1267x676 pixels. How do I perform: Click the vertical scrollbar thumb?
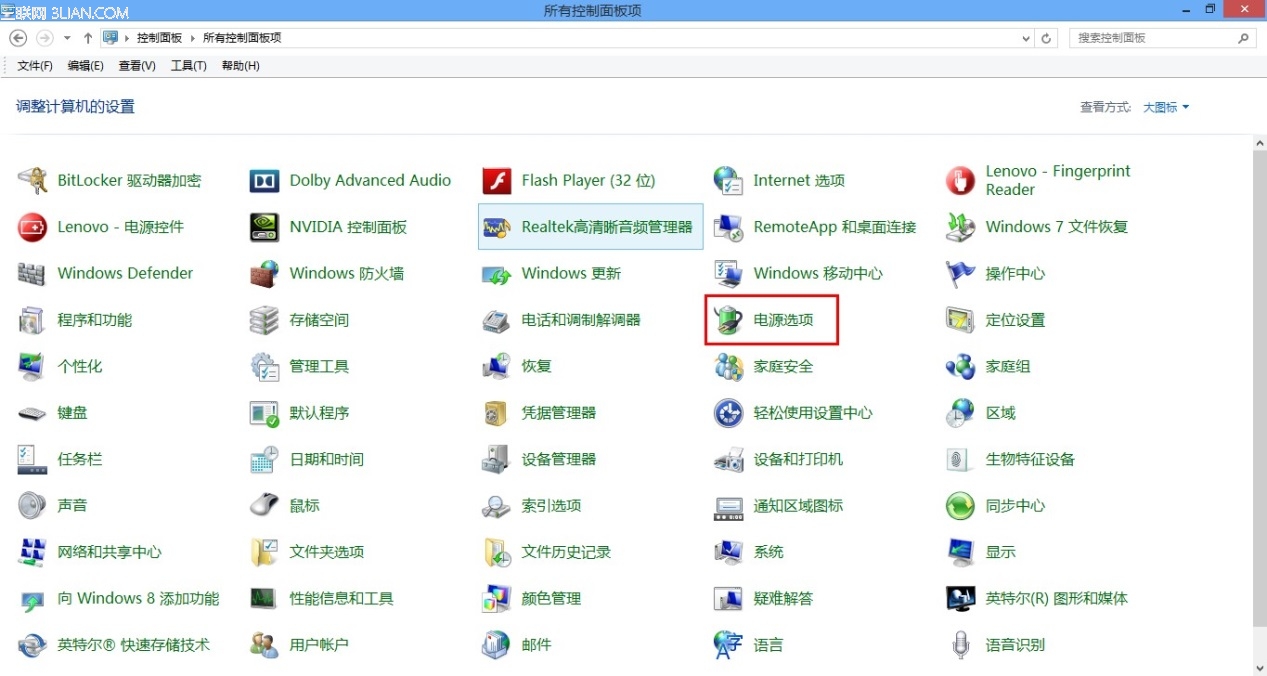[1259, 389]
